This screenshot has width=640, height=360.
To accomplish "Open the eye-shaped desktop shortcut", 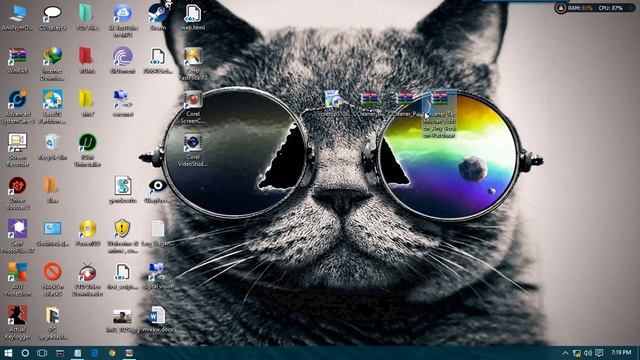I will coord(158,188).
